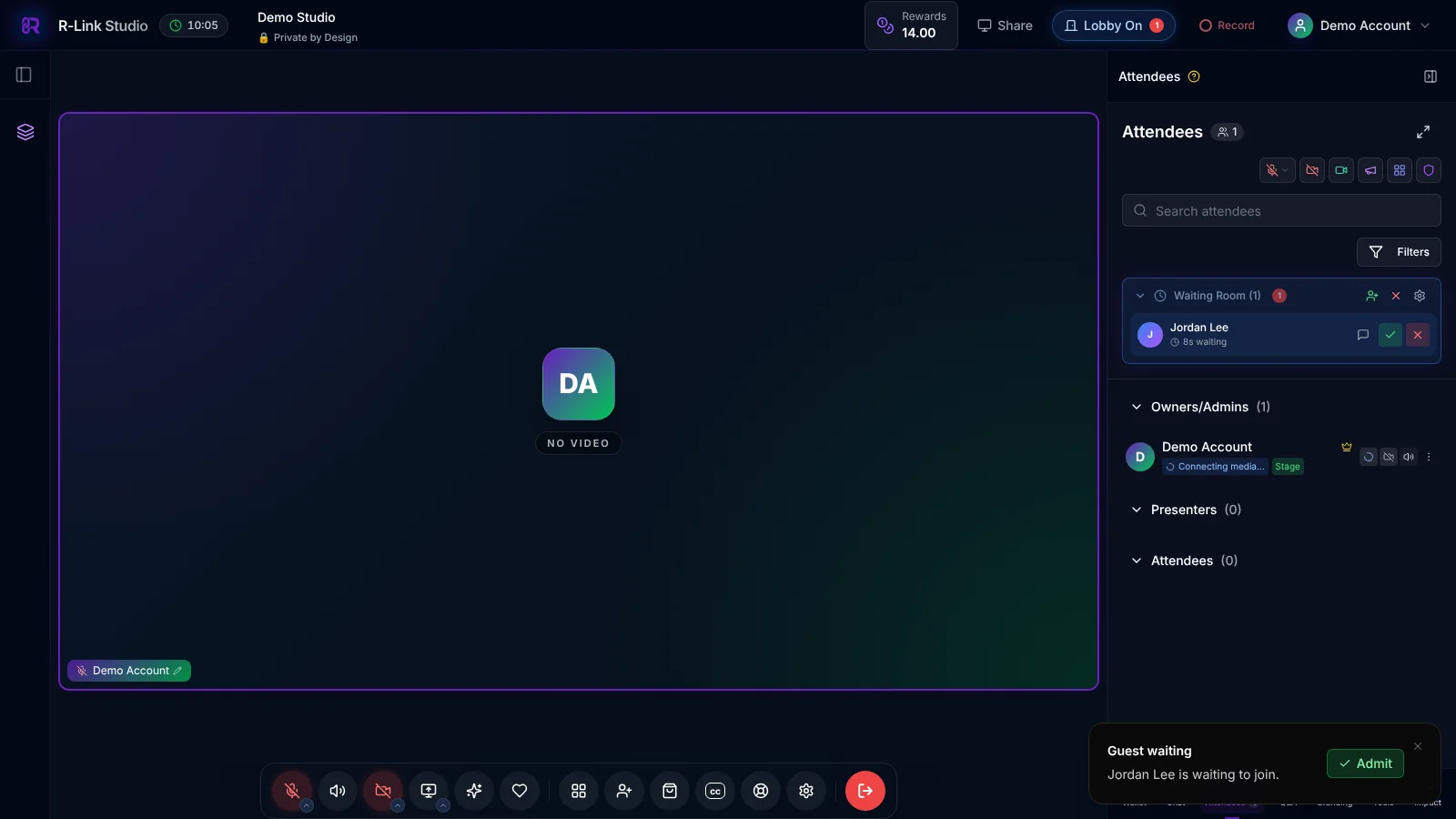1456x819 pixels.
Task: Expand Attendees panel to full view
Action: [x=1423, y=132]
